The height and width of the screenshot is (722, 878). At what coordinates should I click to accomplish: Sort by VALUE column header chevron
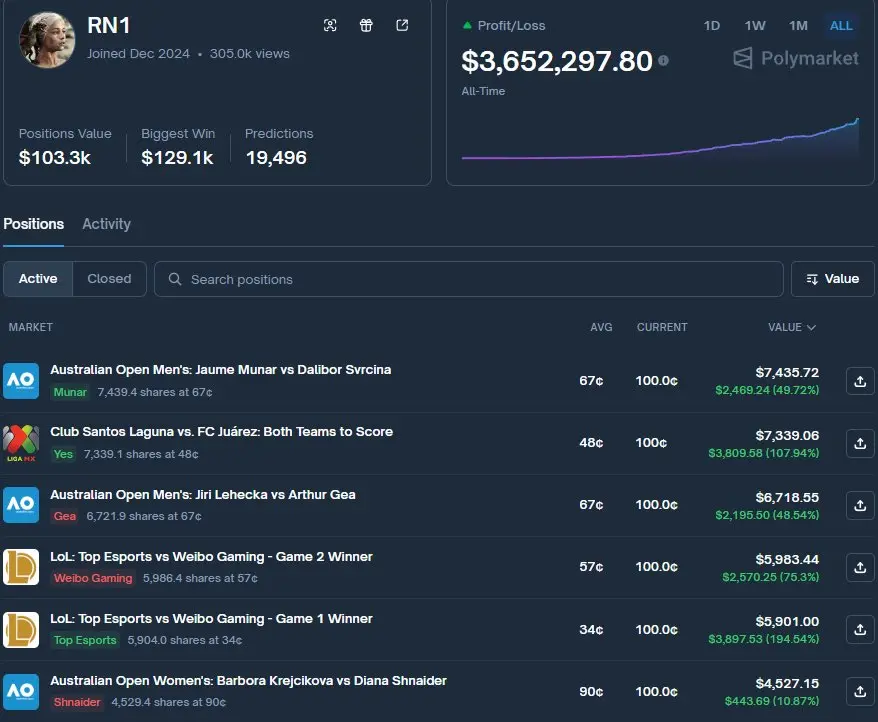point(810,328)
